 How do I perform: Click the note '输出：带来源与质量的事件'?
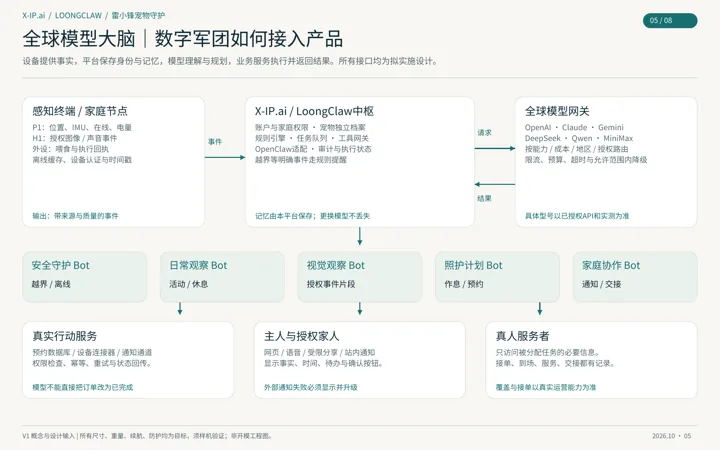tap(75, 216)
